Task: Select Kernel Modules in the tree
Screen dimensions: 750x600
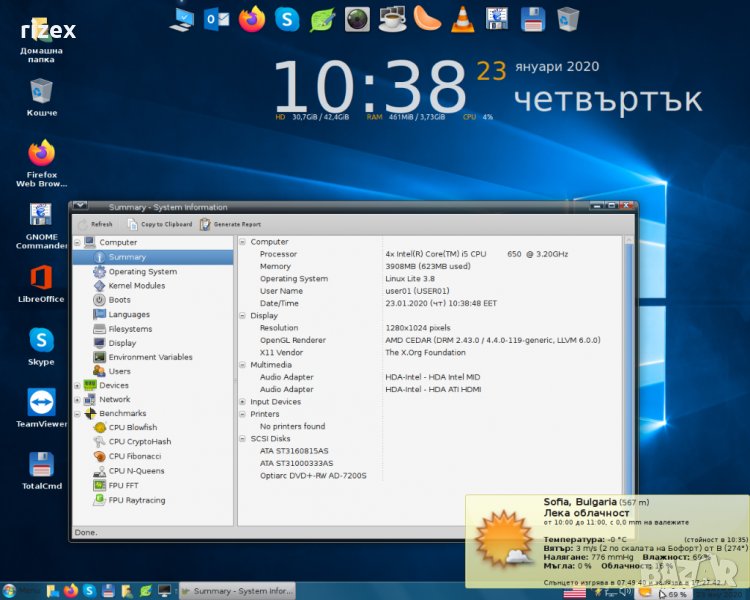Action: click(x=136, y=285)
